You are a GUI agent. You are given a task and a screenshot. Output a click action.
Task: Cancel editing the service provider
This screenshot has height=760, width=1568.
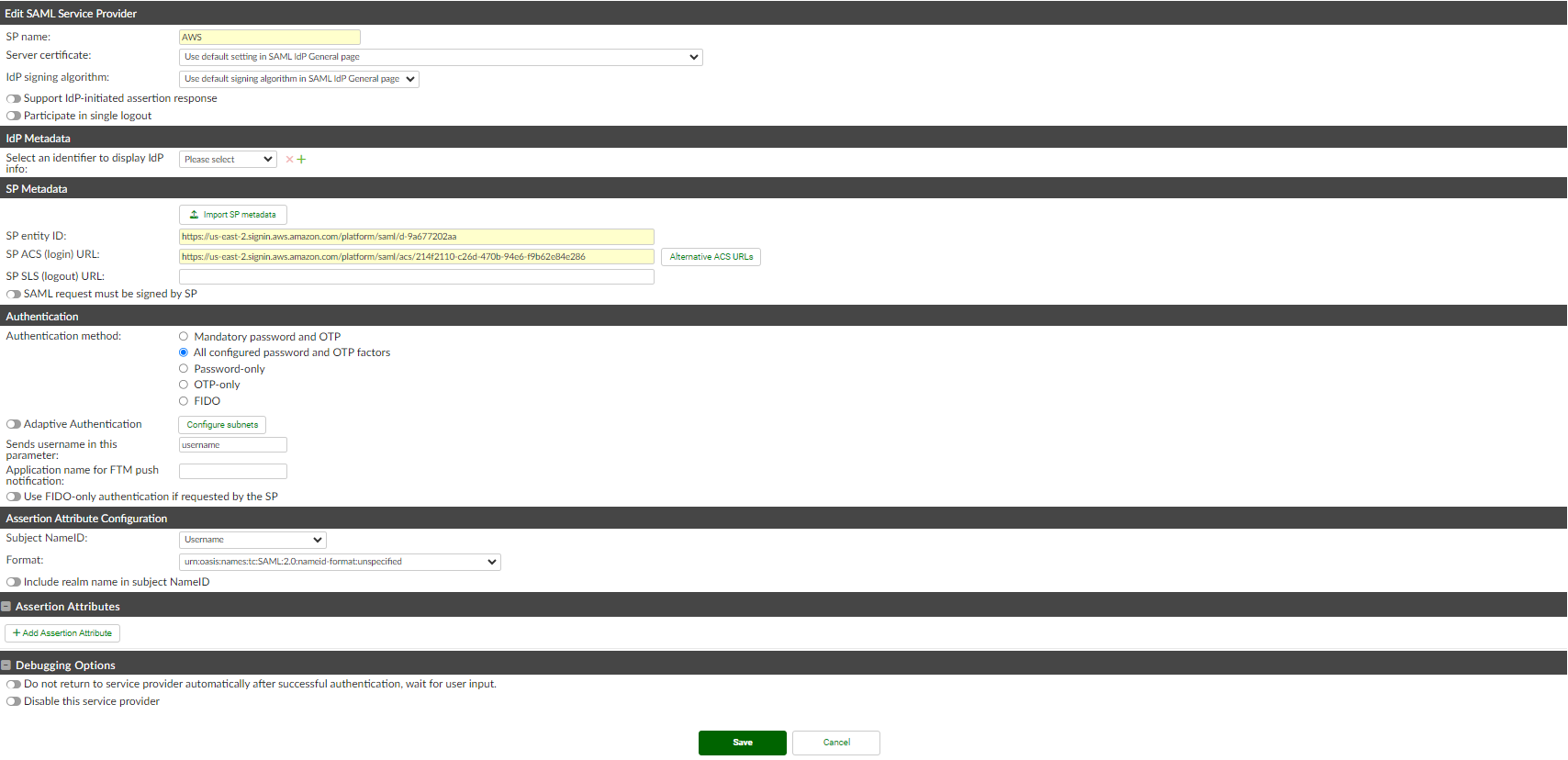tap(836, 743)
